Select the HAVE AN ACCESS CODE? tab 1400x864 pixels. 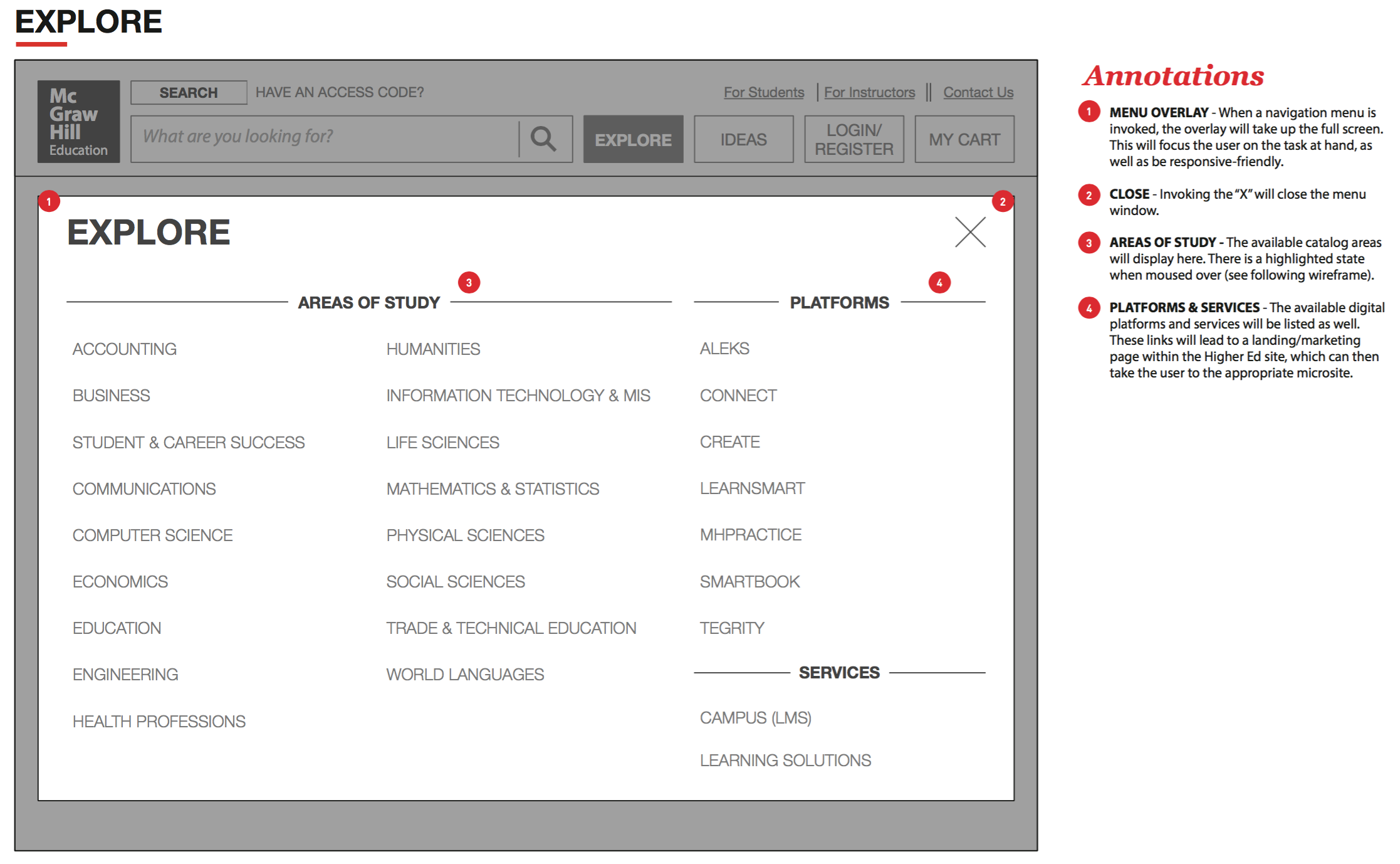(340, 93)
